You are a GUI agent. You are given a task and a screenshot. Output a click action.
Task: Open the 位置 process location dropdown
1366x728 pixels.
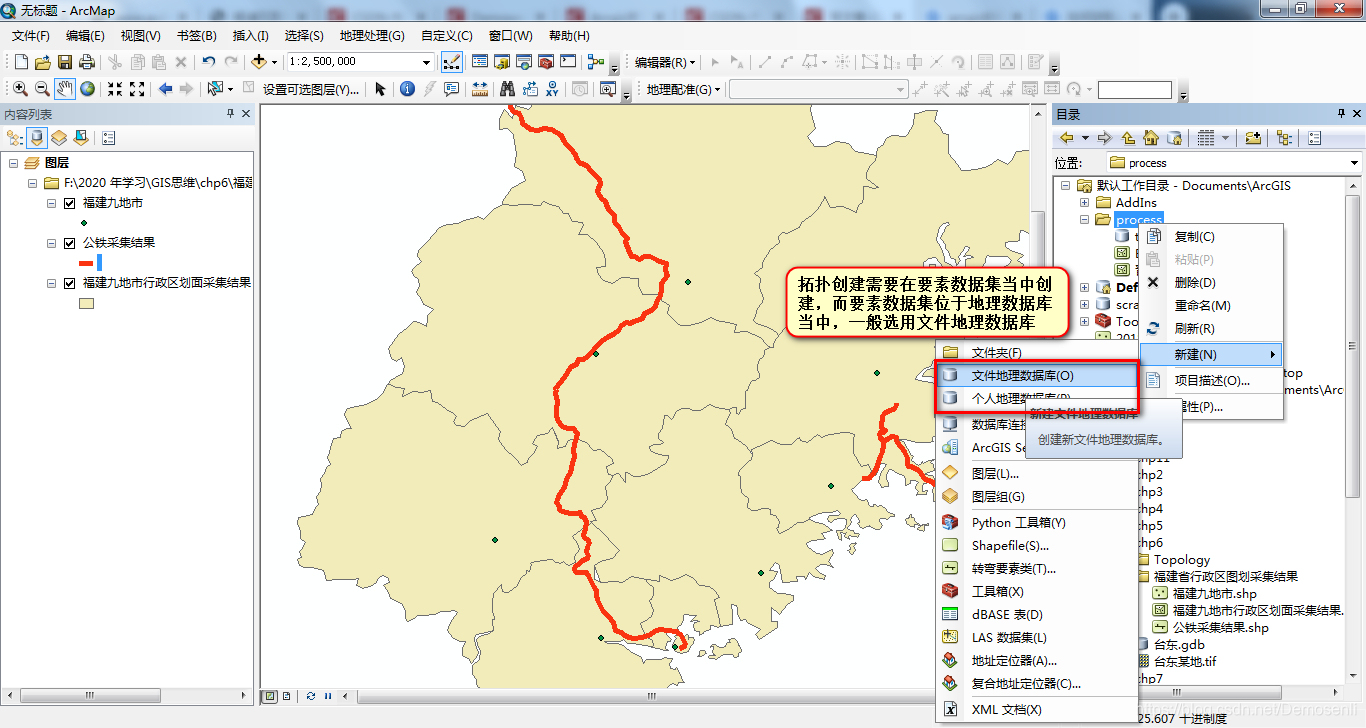1355,162
